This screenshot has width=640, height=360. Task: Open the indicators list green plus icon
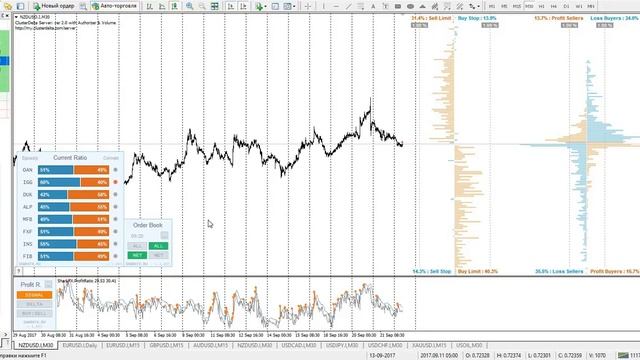click(x=259, y=6)
